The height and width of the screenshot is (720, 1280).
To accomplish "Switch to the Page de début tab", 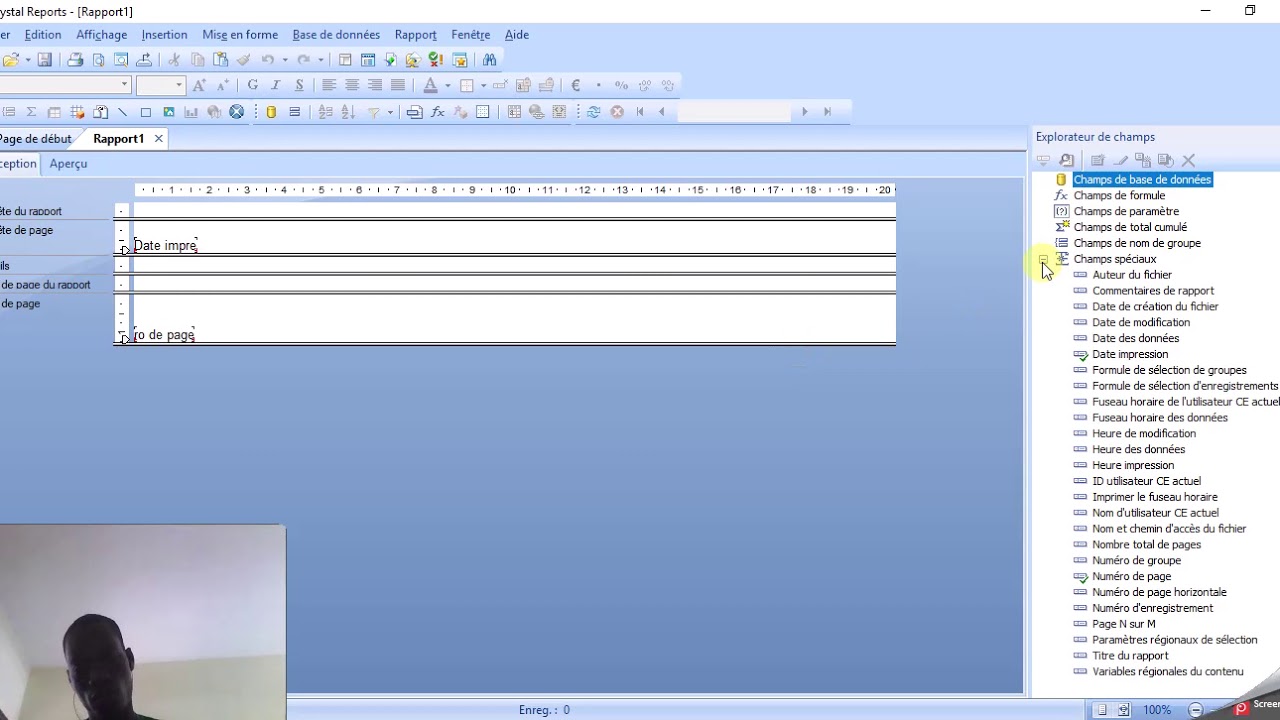I will [35, 139].
